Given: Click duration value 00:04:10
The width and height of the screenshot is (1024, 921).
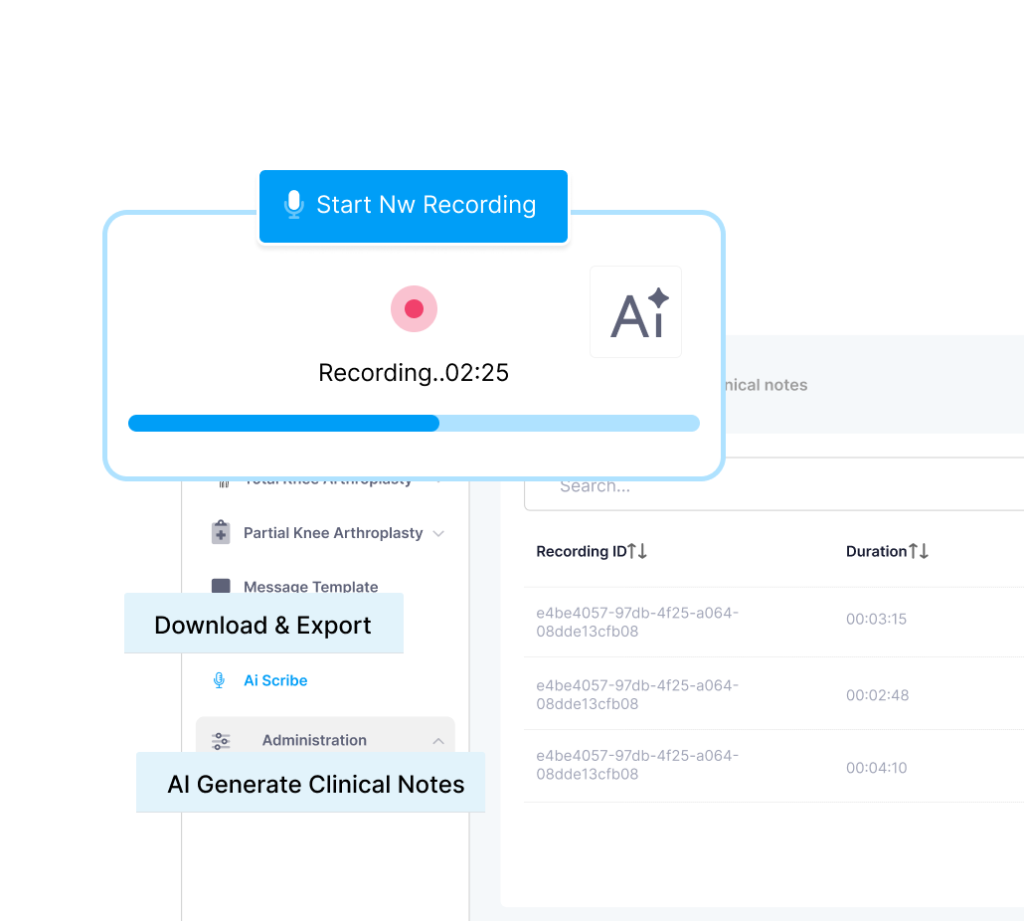Looking at the screenshot, I should pyautogui.click(x=876, y=768).
